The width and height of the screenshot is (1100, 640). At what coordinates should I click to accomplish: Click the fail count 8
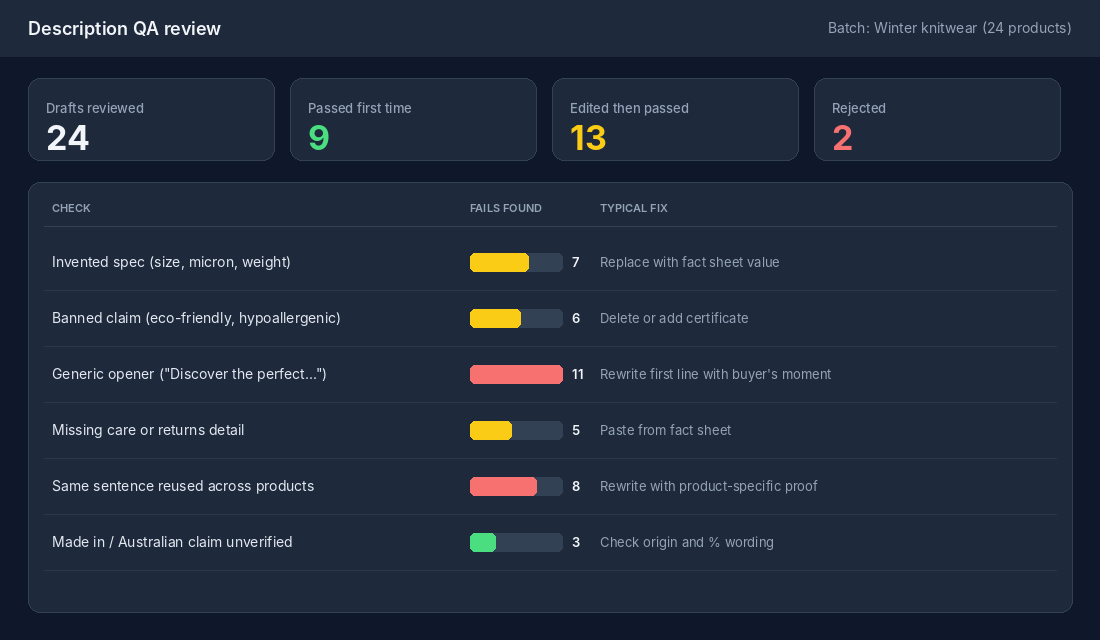[576, 487]
